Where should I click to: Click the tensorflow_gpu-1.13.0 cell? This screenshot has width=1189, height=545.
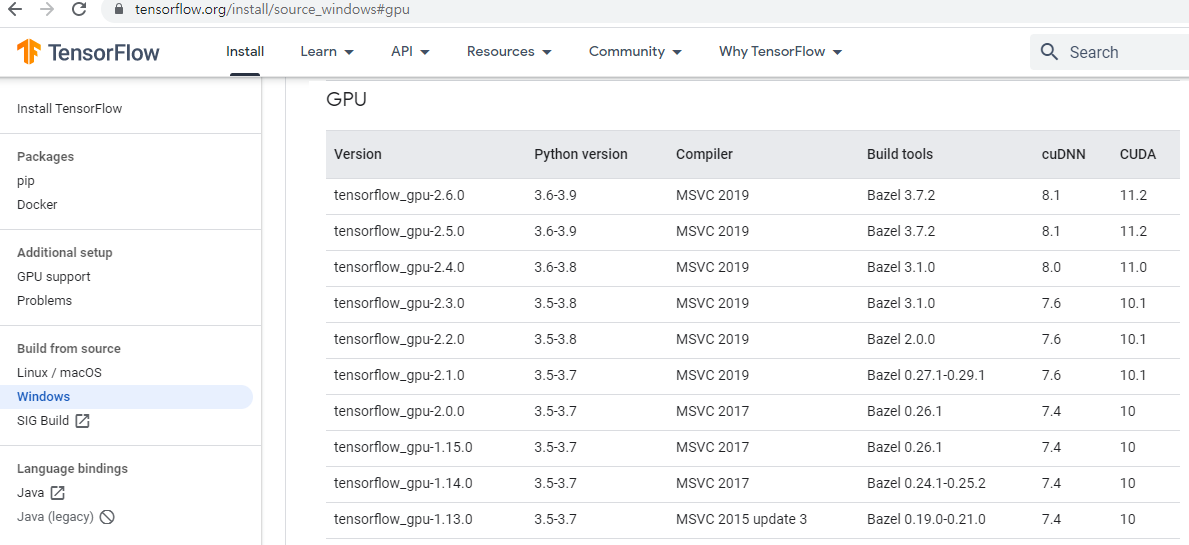[403, 519]
